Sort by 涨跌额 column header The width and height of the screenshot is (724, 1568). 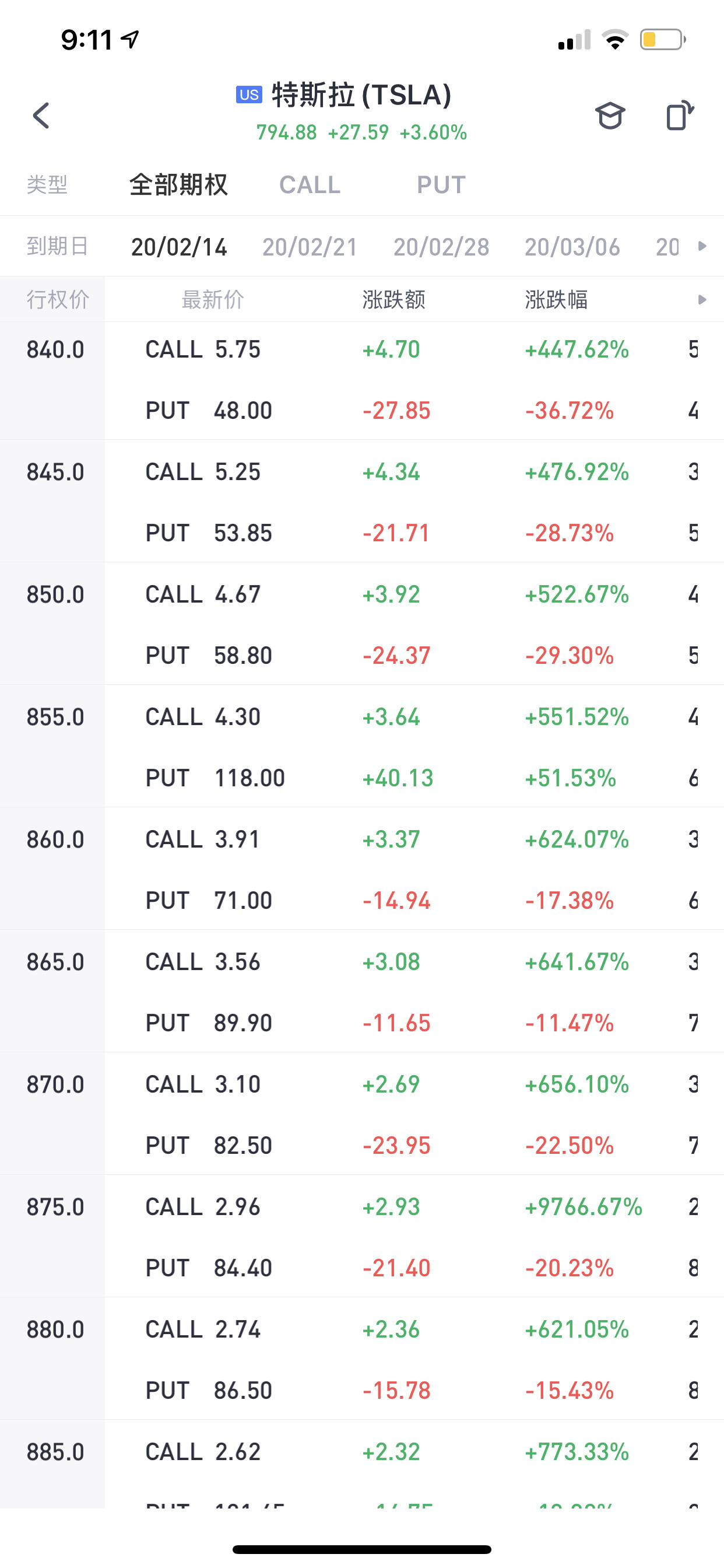coord(393,299)
